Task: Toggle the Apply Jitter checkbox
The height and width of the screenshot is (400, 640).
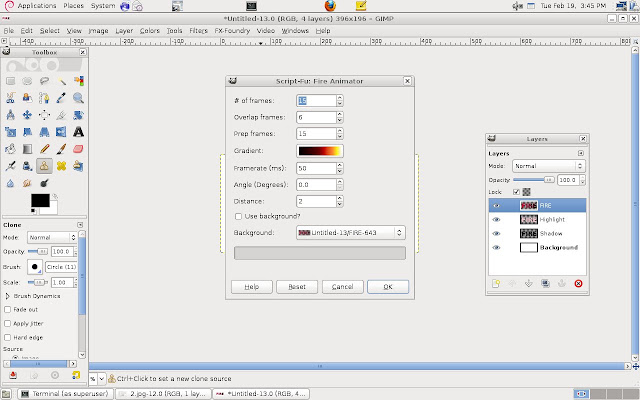Action: [x=7, y=323]
